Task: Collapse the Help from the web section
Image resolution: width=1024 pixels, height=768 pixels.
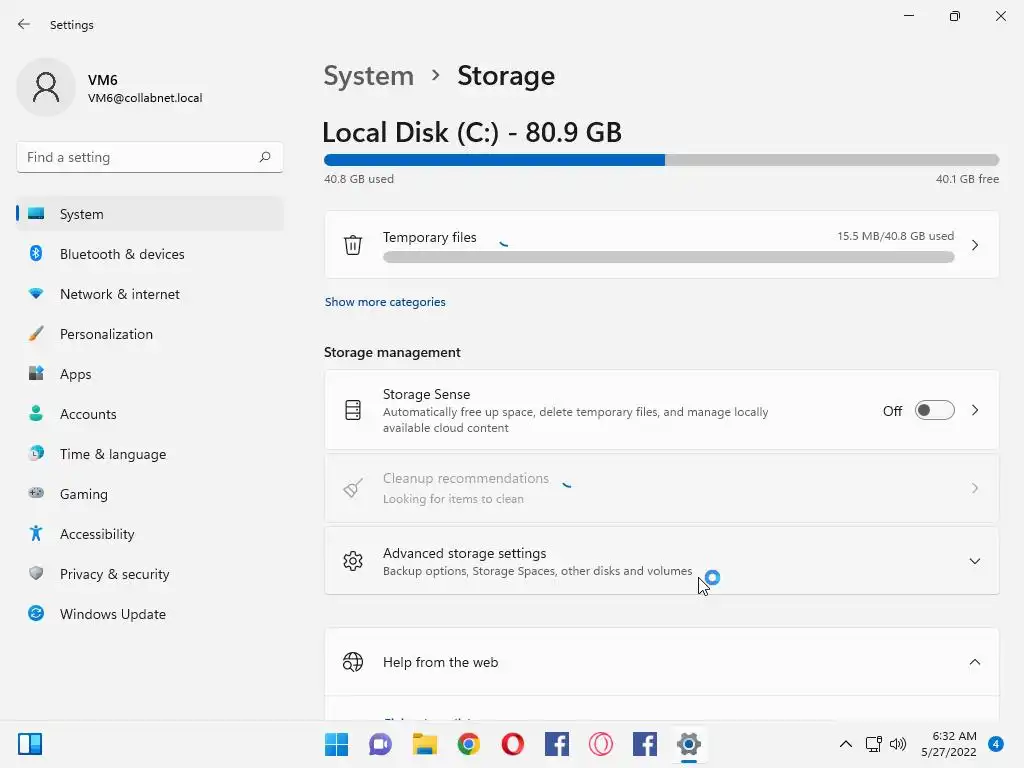Action: pos(975,662)
